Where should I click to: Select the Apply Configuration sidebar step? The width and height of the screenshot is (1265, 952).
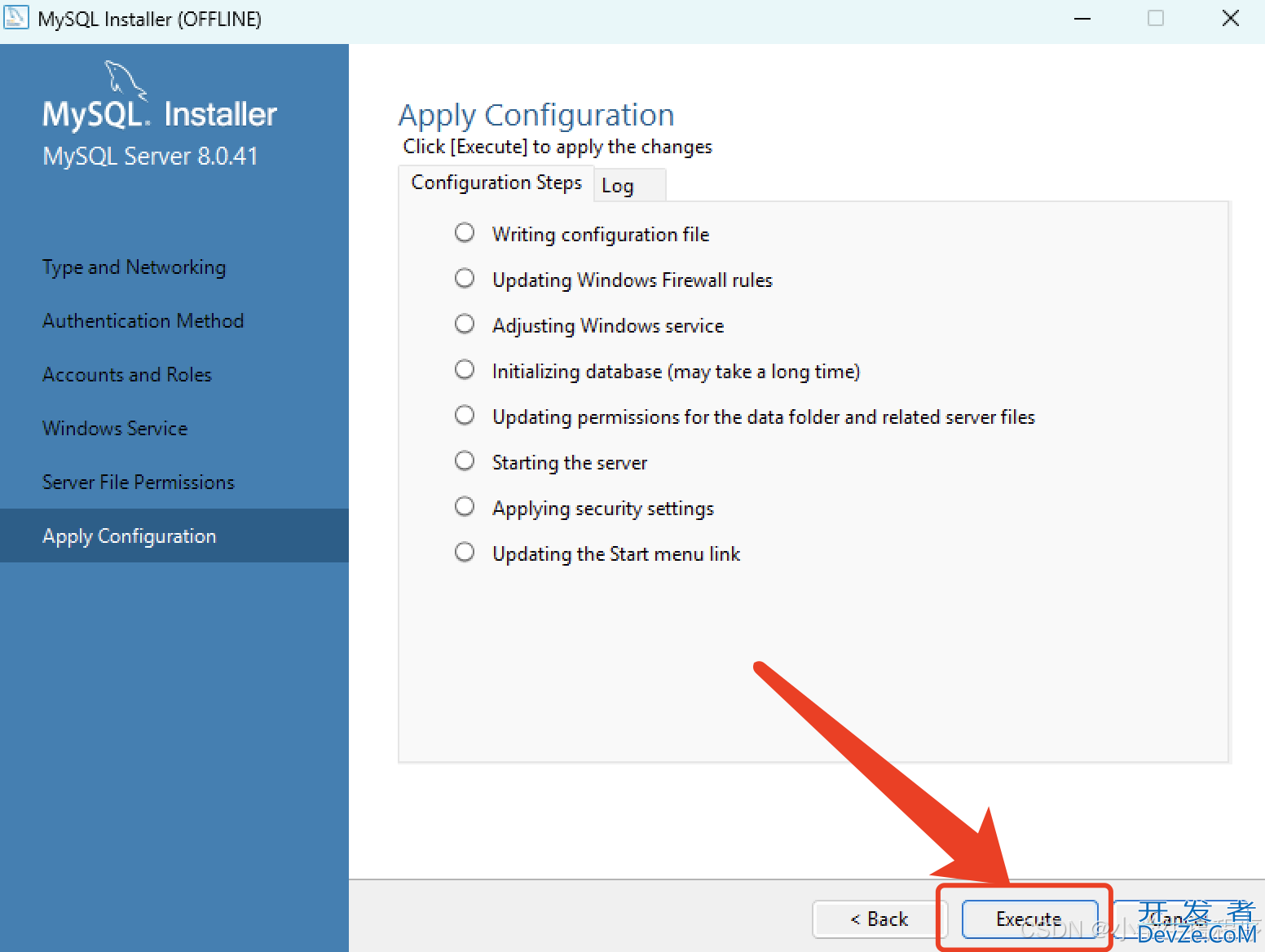pyautogui.click(x=174, y=535)
